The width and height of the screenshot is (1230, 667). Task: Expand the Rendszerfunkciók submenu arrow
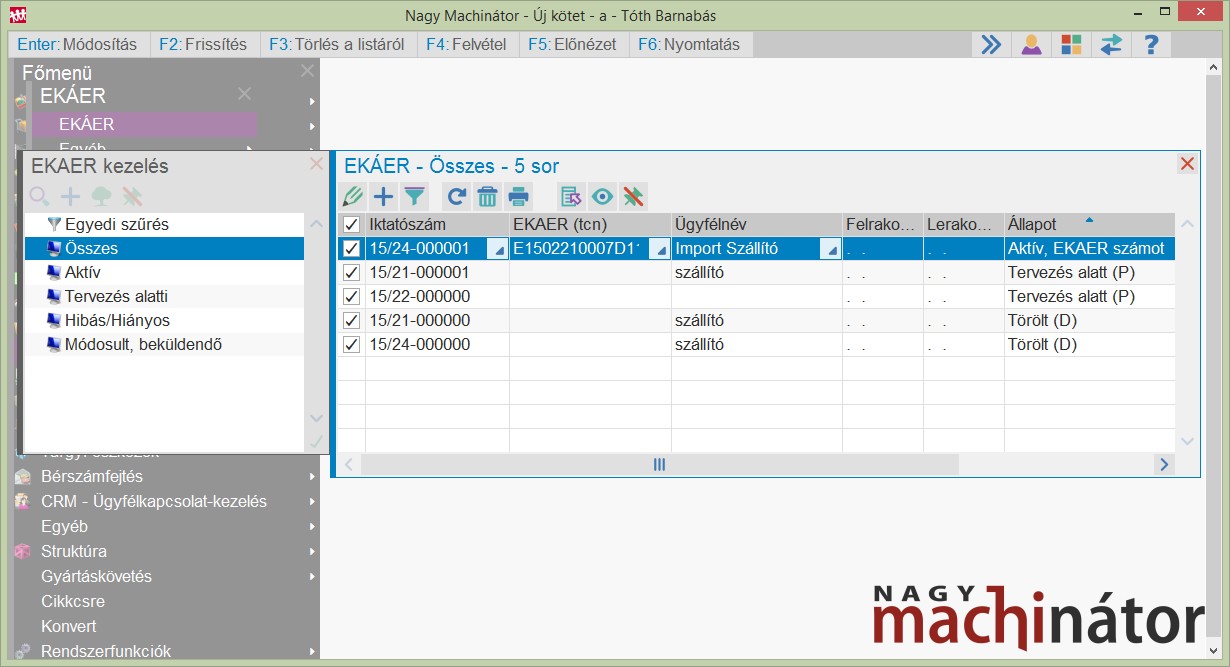(x=313, y=652)
